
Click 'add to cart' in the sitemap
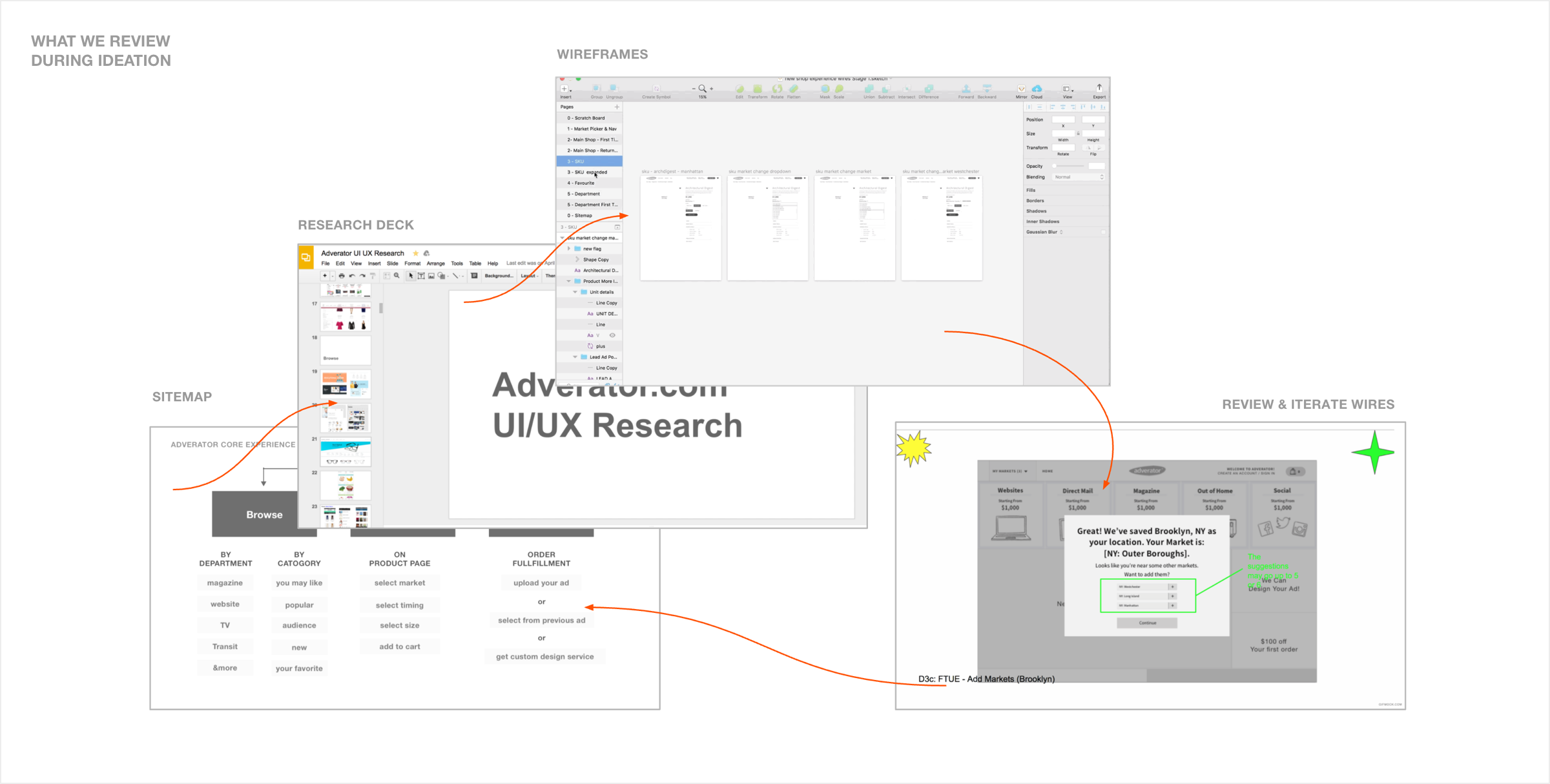coord(400,646)
